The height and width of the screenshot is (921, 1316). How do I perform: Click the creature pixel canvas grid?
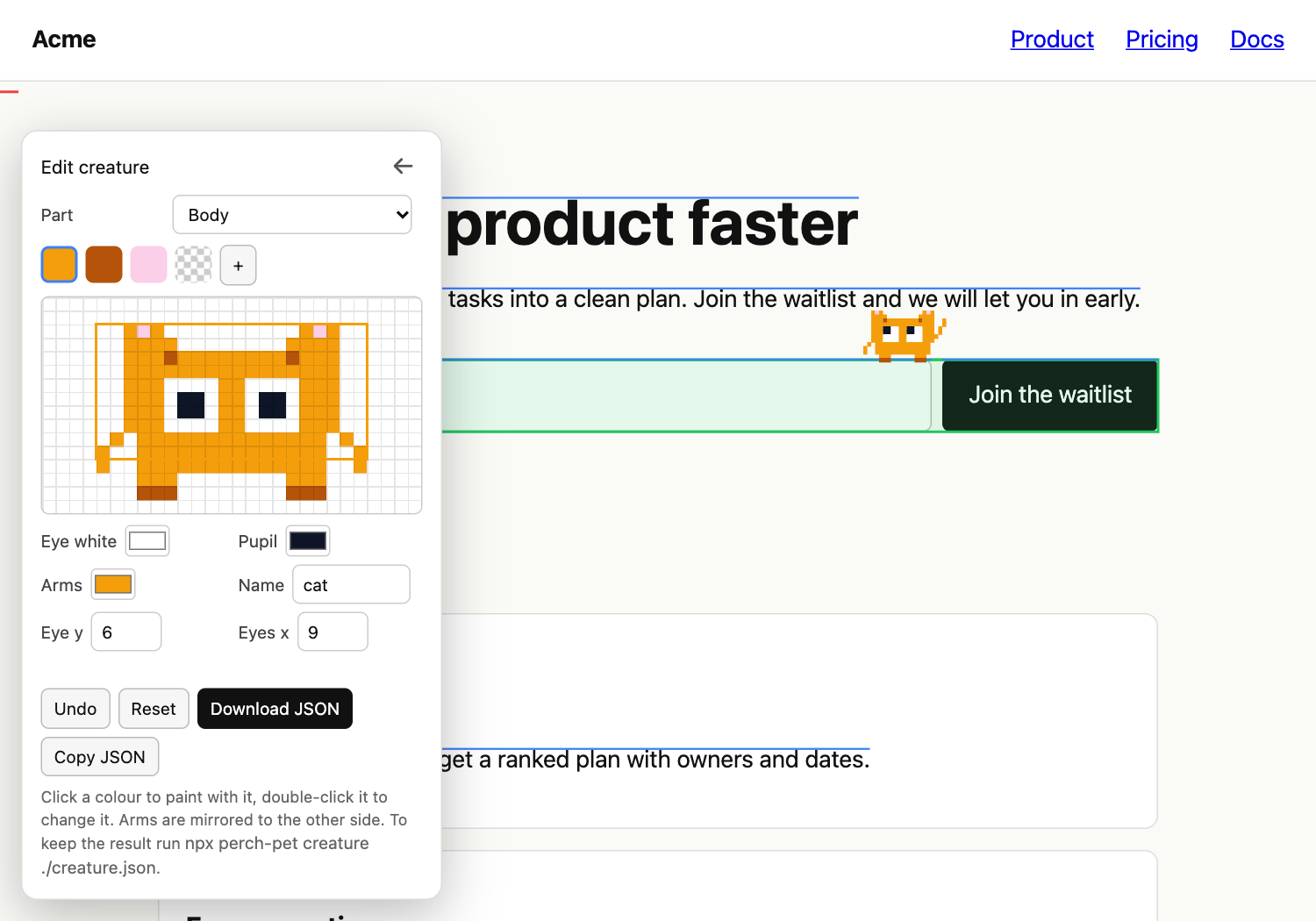(232, 405)
